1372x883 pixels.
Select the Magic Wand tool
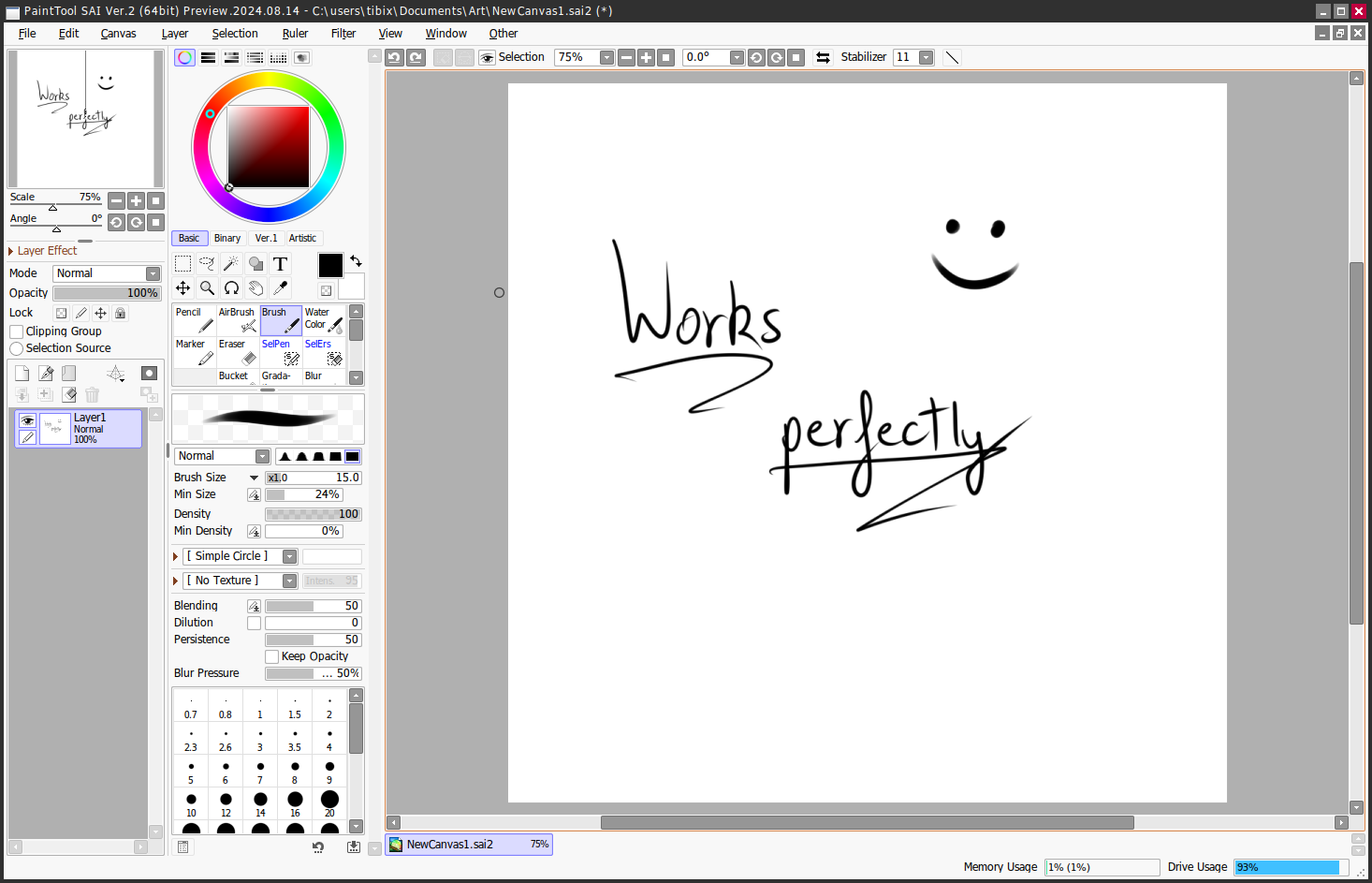coord(231,264)
